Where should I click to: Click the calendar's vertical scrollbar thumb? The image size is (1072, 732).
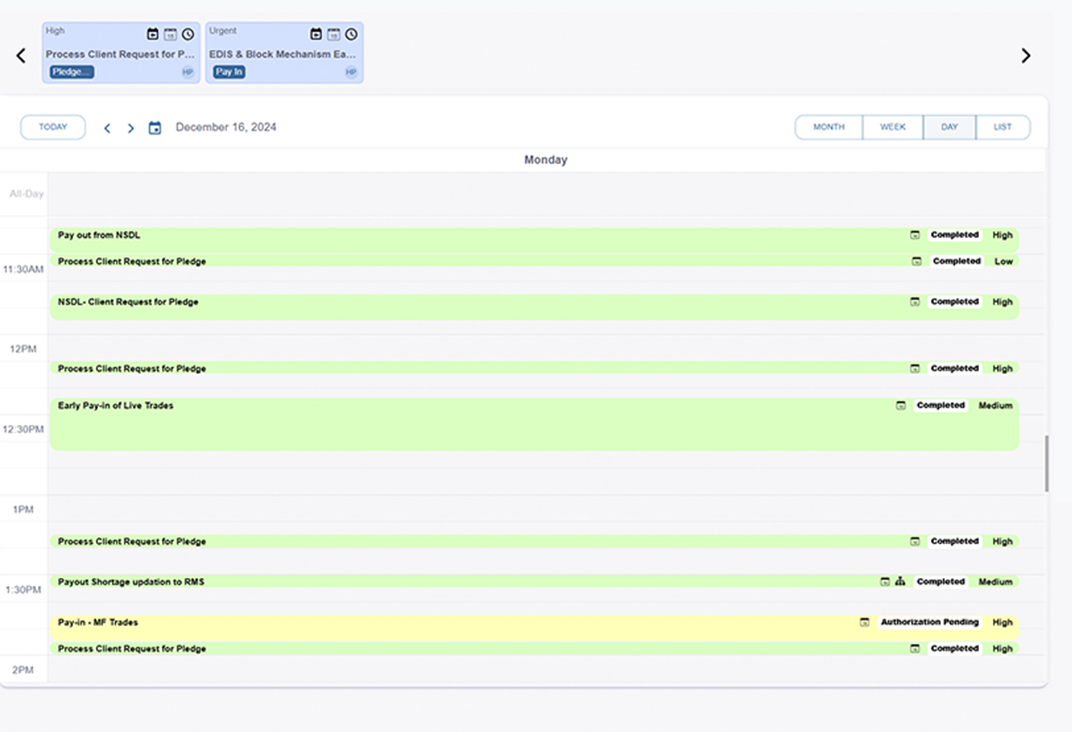(x=1046, y=463)
